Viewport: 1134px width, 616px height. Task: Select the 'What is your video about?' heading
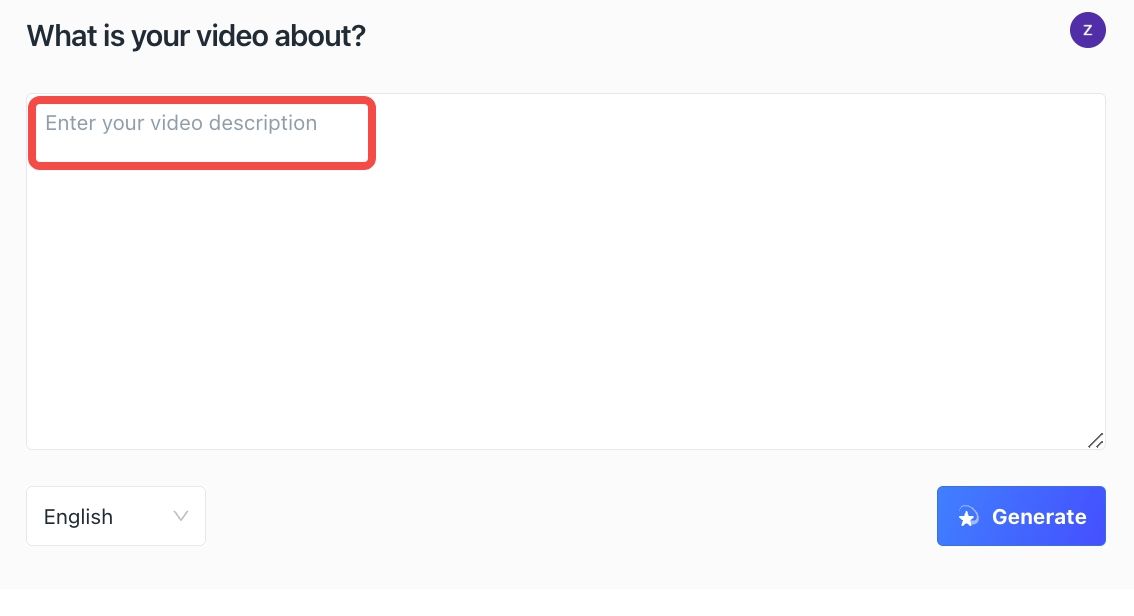pyautogui.click(x=196, y=36)
